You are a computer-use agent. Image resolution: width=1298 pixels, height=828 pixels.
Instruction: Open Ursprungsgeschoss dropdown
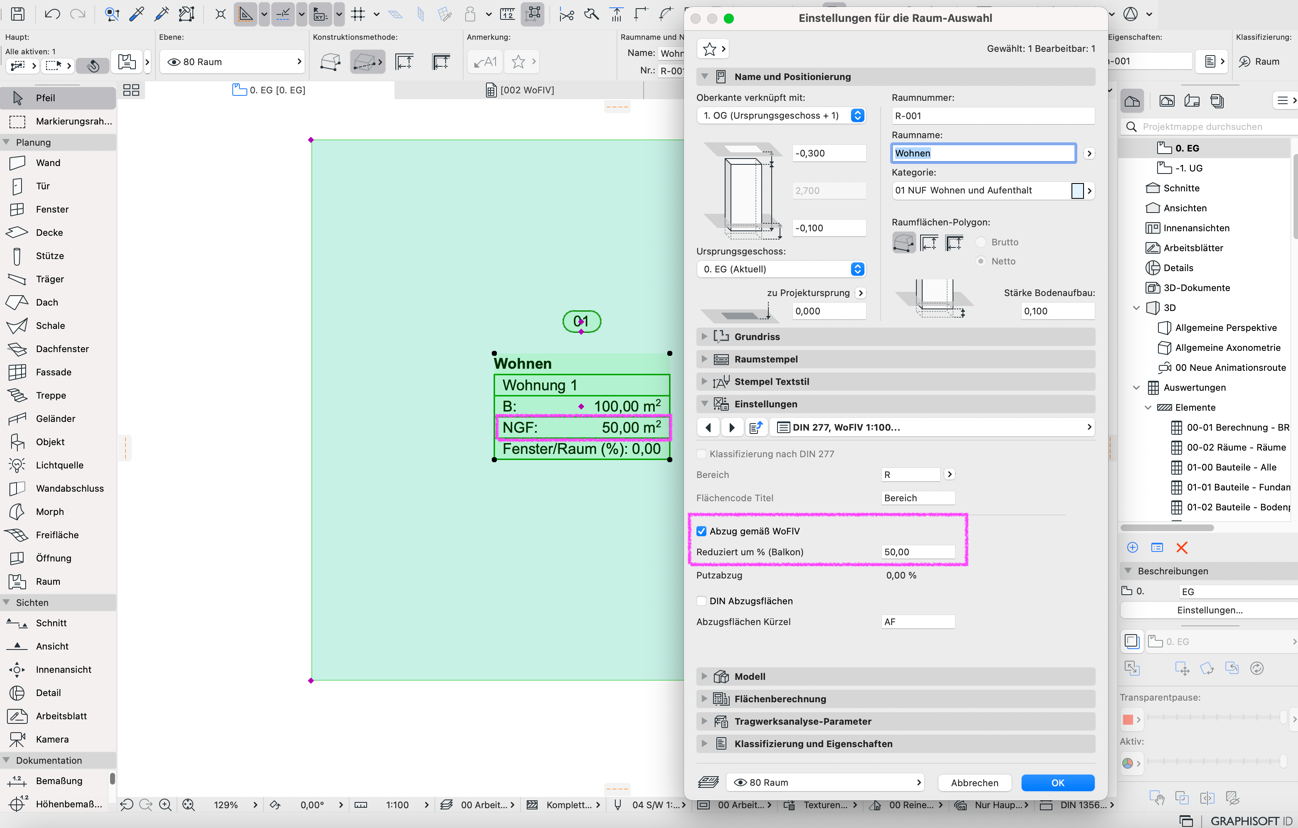[781, 269]
